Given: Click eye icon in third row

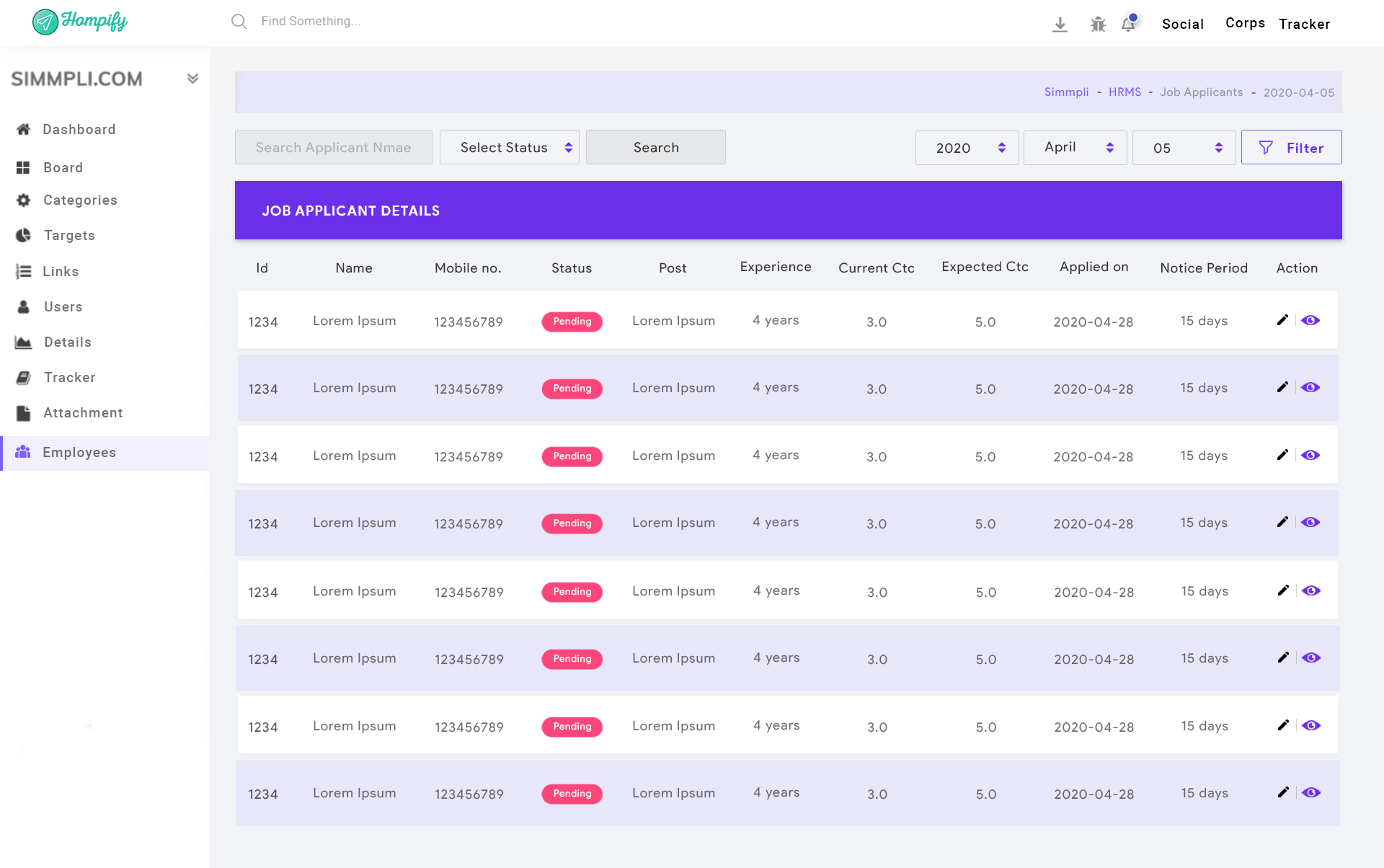Looking at the screenshot, I should [x=1310, y=455].
